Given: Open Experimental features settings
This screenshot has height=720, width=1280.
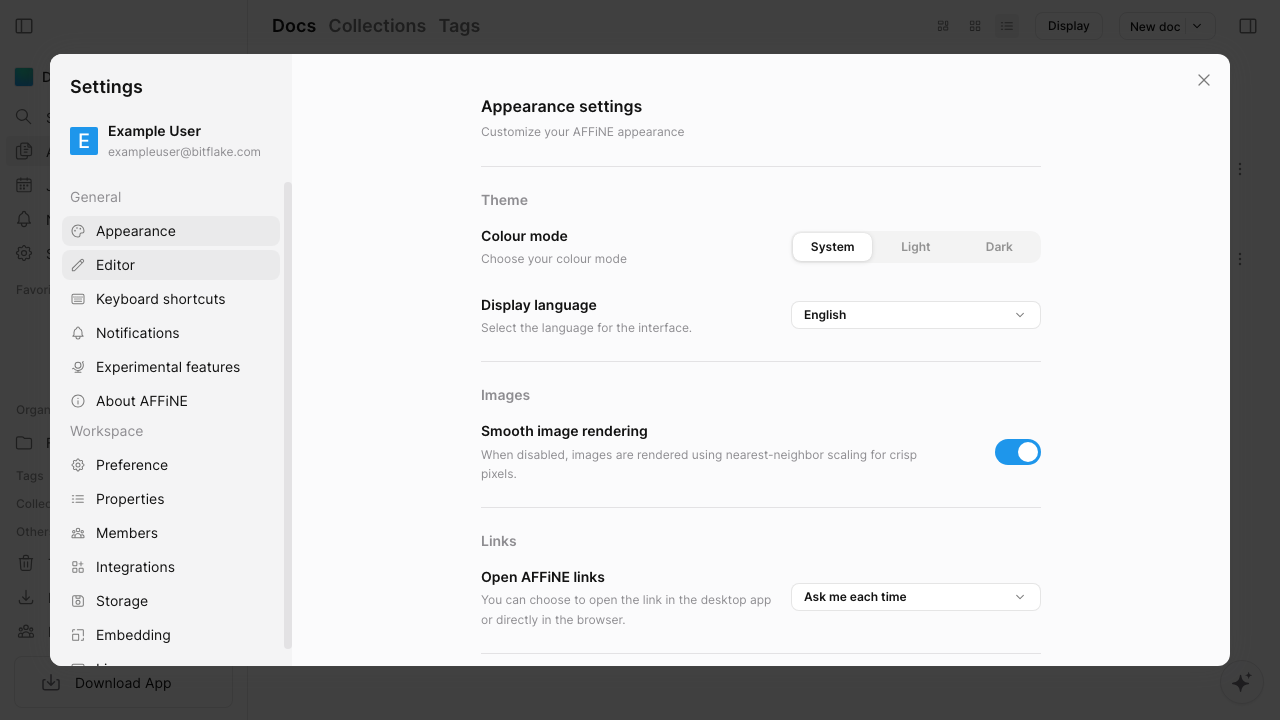Looking at the screenshot, I should coord(171,367).
